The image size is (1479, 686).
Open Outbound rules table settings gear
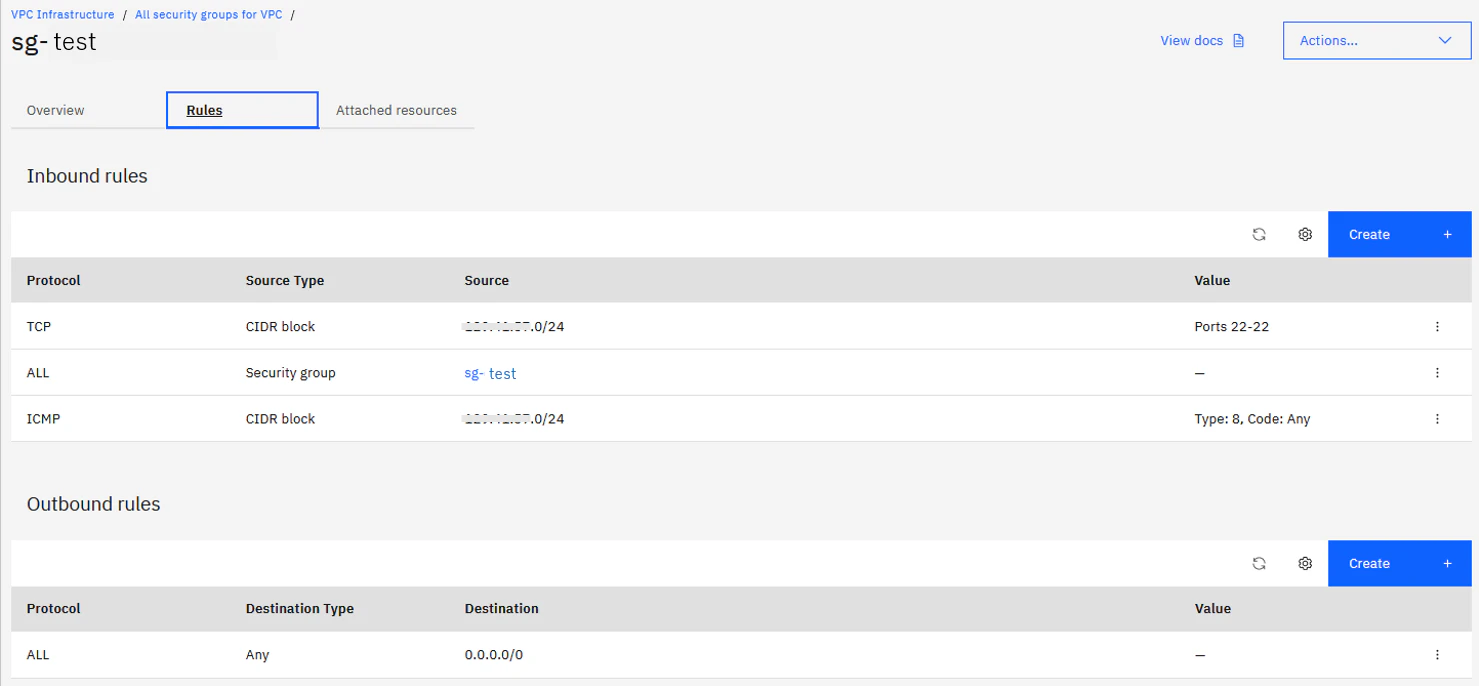coord(1305,563)
